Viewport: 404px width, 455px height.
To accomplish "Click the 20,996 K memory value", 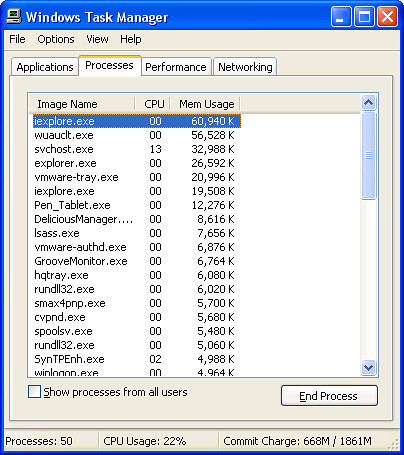I will pyautogui.click(x=213, y=177).
